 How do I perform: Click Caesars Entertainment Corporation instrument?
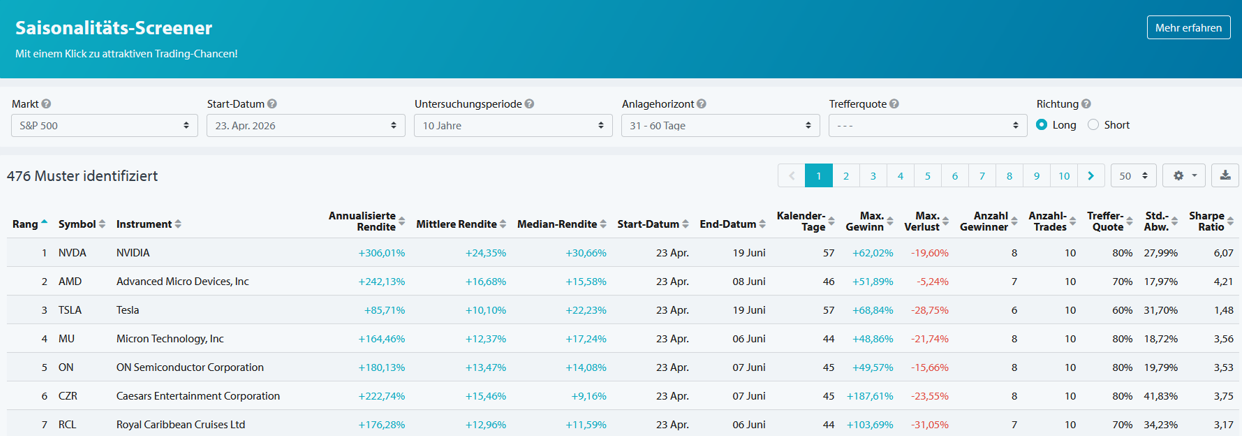[198, 396]
